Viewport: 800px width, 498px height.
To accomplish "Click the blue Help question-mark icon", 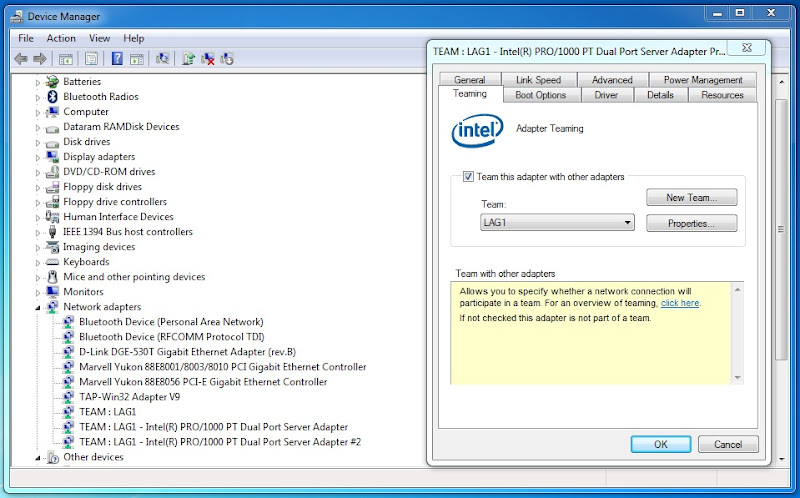I will pyautogui.click(x=117, y=59).
